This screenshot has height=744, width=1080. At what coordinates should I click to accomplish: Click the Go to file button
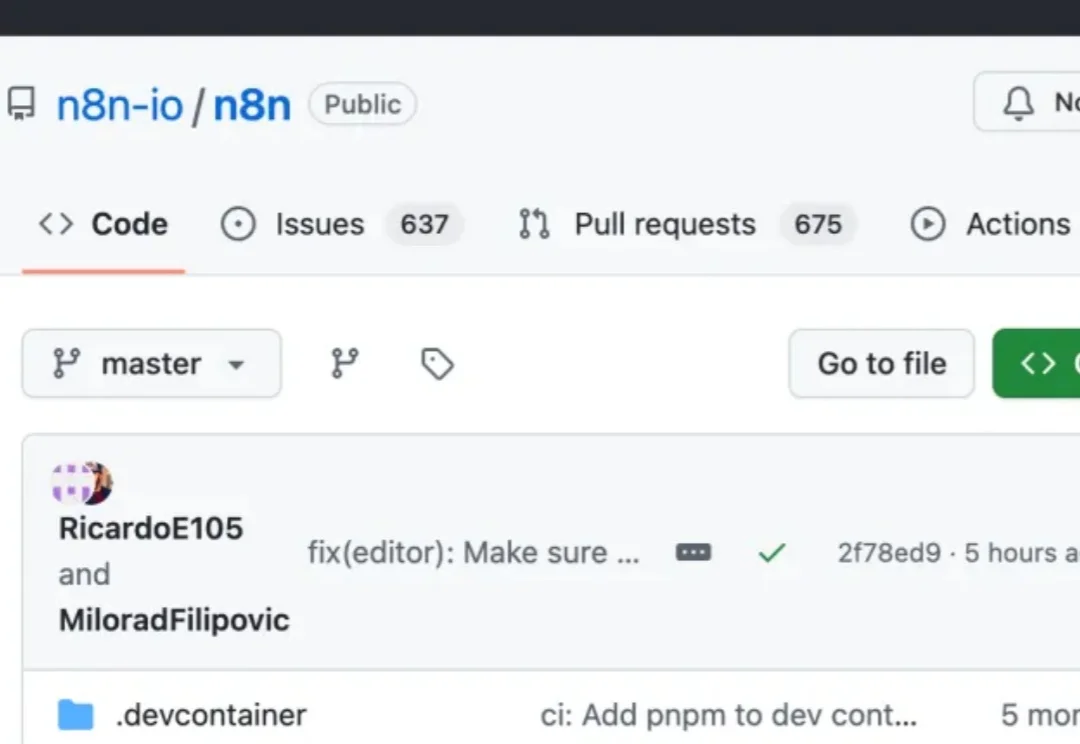[881, 364]
